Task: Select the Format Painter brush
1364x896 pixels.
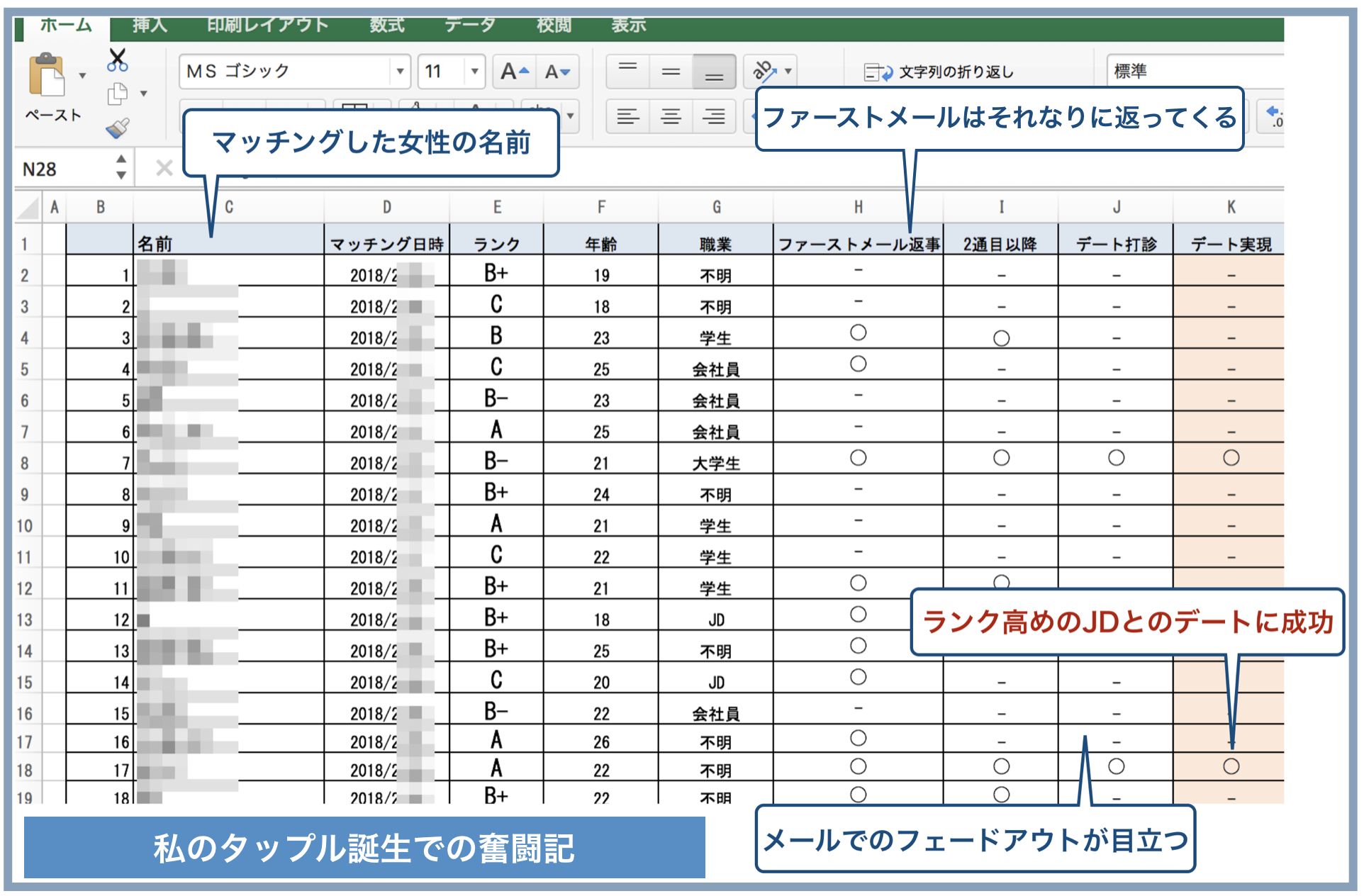Action: point(118,128)
